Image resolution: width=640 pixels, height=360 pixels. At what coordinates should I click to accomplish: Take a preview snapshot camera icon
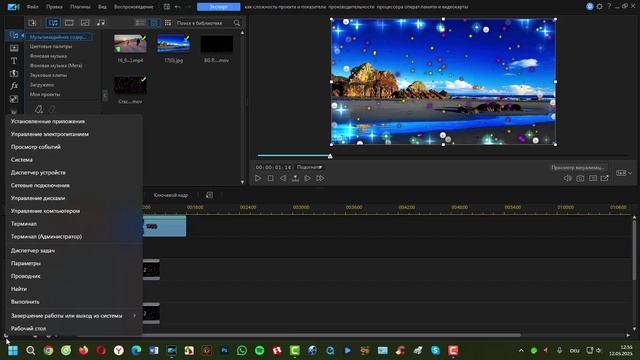coord(580,178)
